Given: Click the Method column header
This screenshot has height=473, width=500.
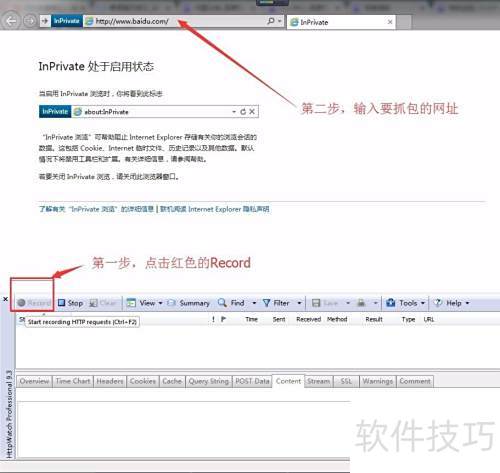Looking at the screenshot, I should tap(337, 319).
